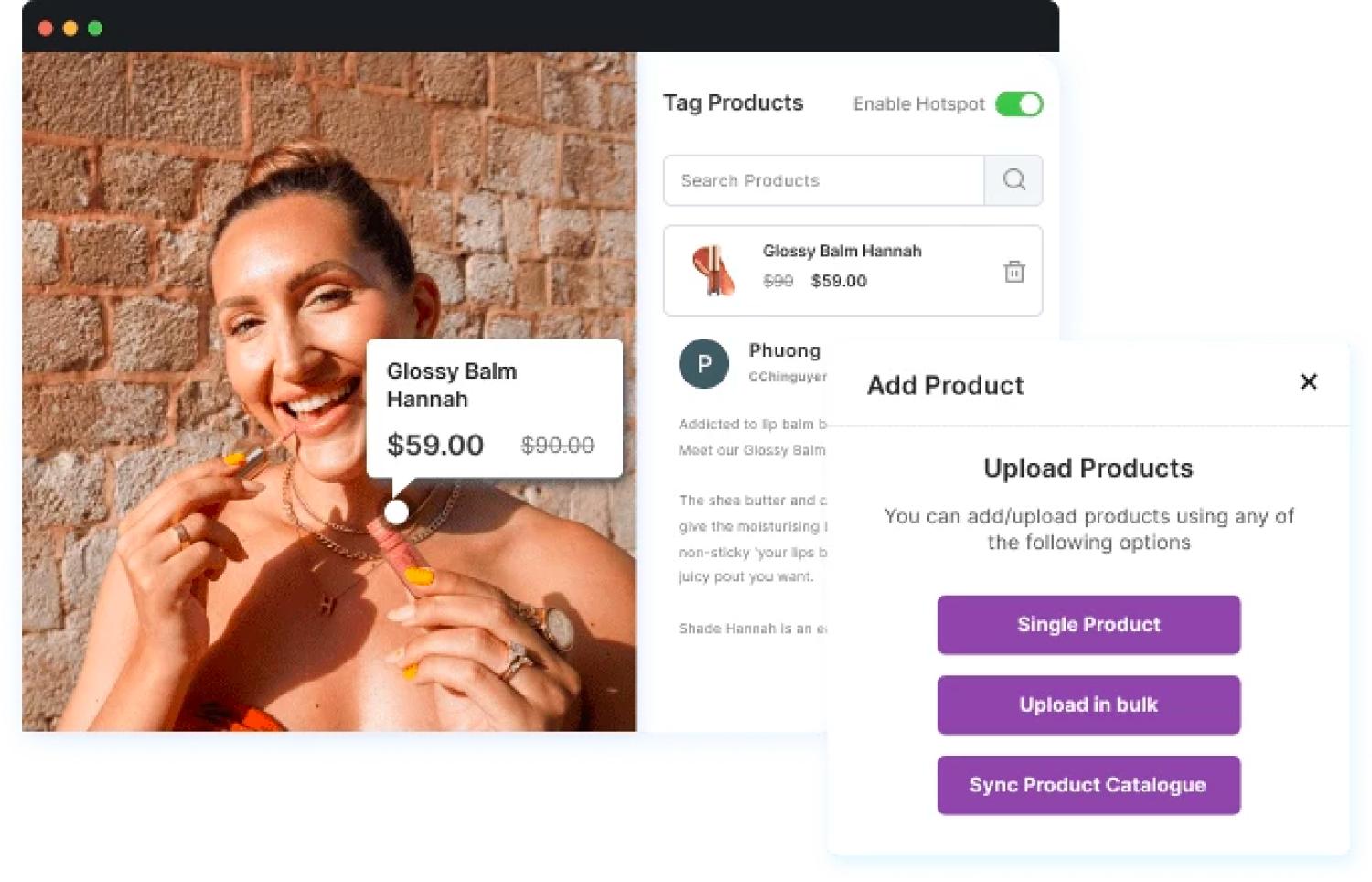The height and width of the screenshot is (882, 1372).
Task: Click the Tag Products heading
Action: point(733,102)
